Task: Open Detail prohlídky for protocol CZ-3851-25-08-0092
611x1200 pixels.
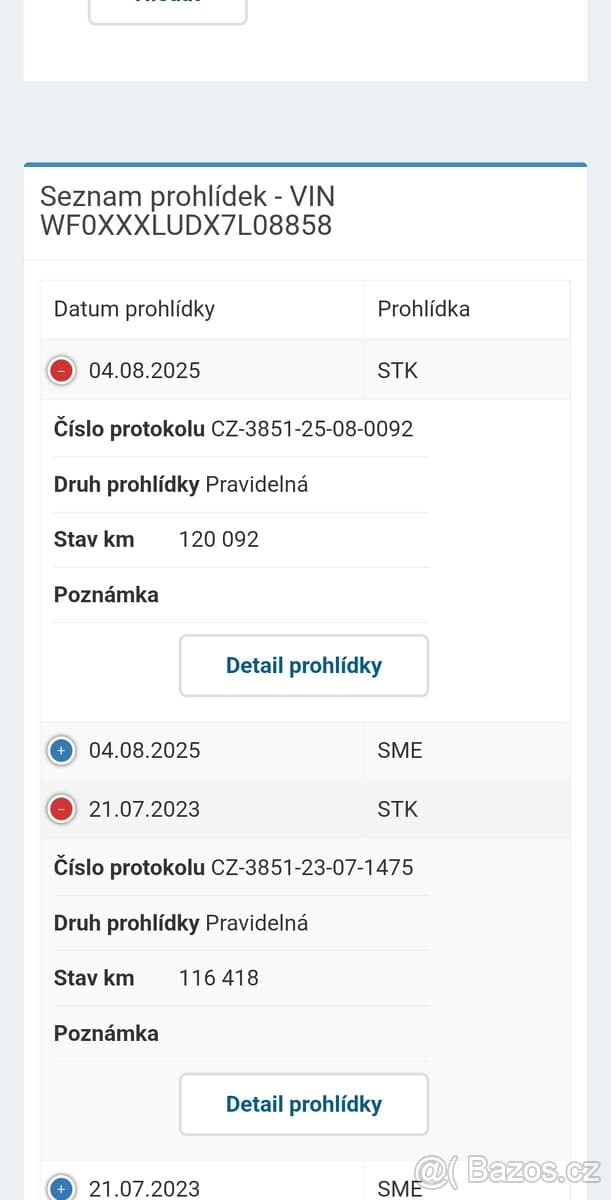Action: coord(304,666)
